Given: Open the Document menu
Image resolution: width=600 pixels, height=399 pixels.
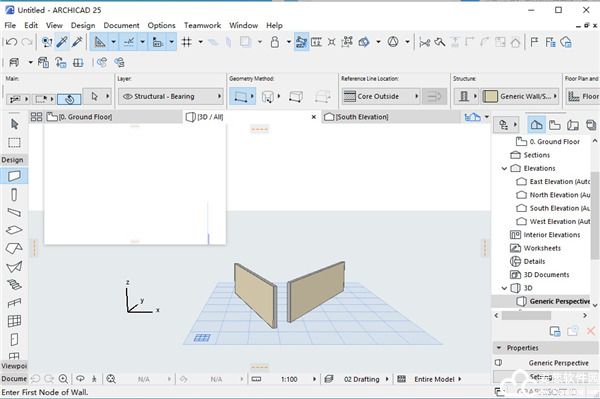Looking at the screenshot, I should 121,25.
